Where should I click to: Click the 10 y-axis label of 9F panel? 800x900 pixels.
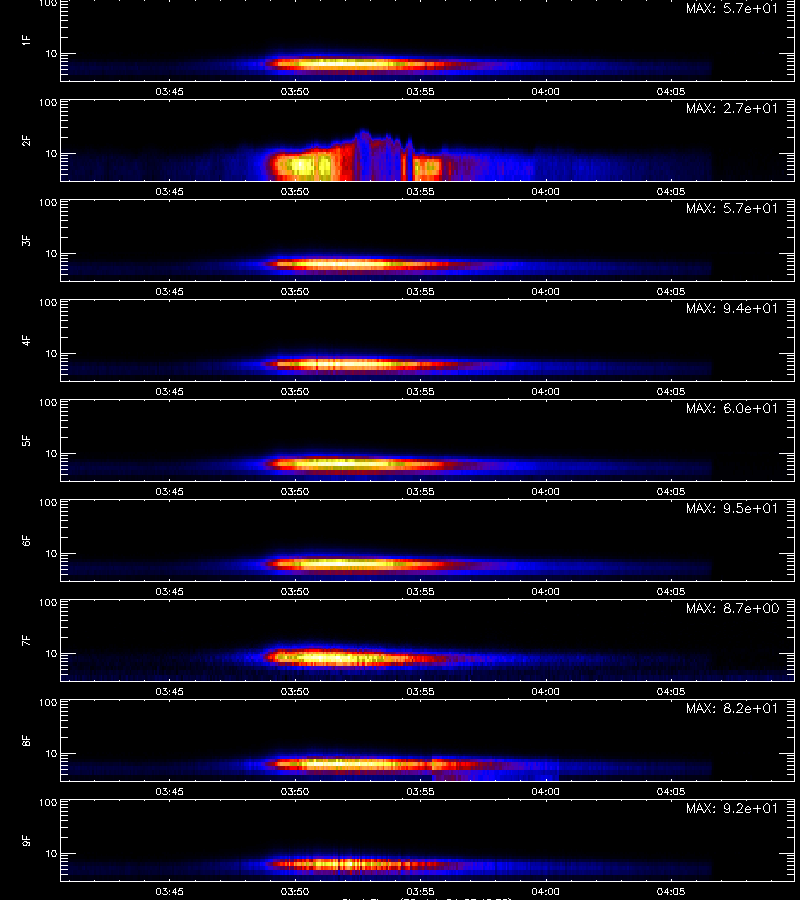pos(52,854)
